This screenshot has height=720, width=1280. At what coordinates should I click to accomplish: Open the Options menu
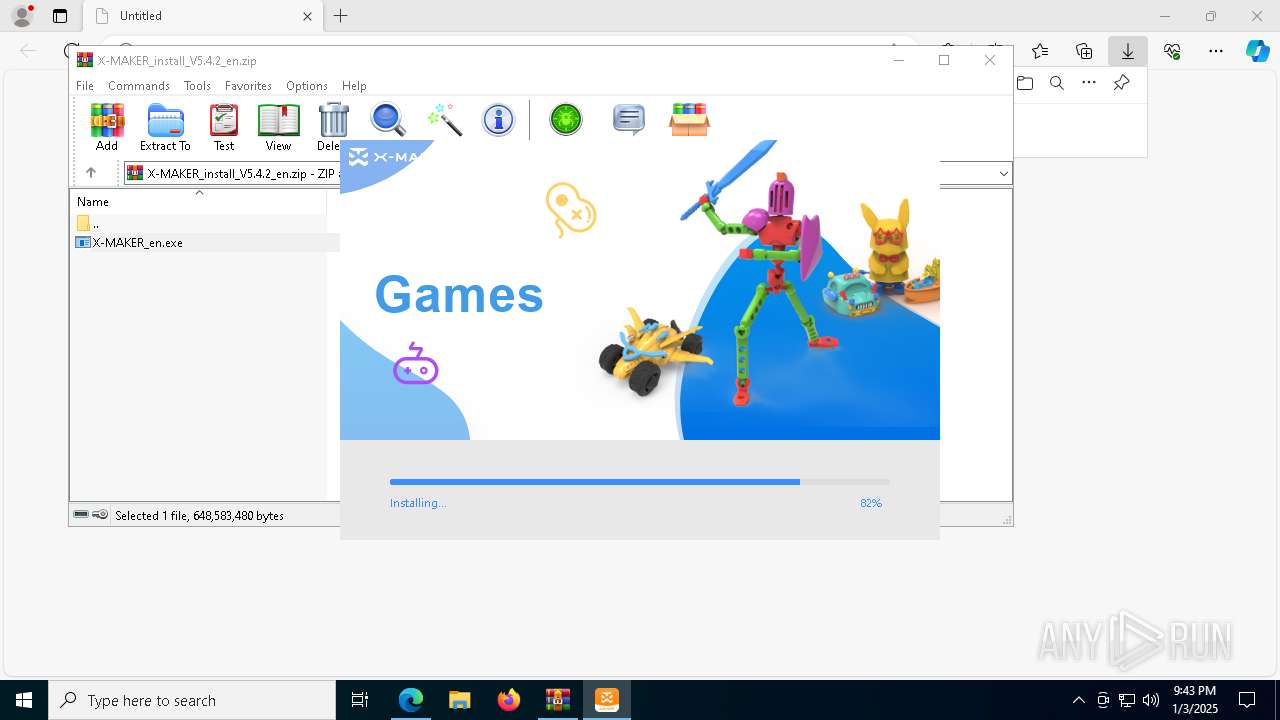click(x=306, y=86)
